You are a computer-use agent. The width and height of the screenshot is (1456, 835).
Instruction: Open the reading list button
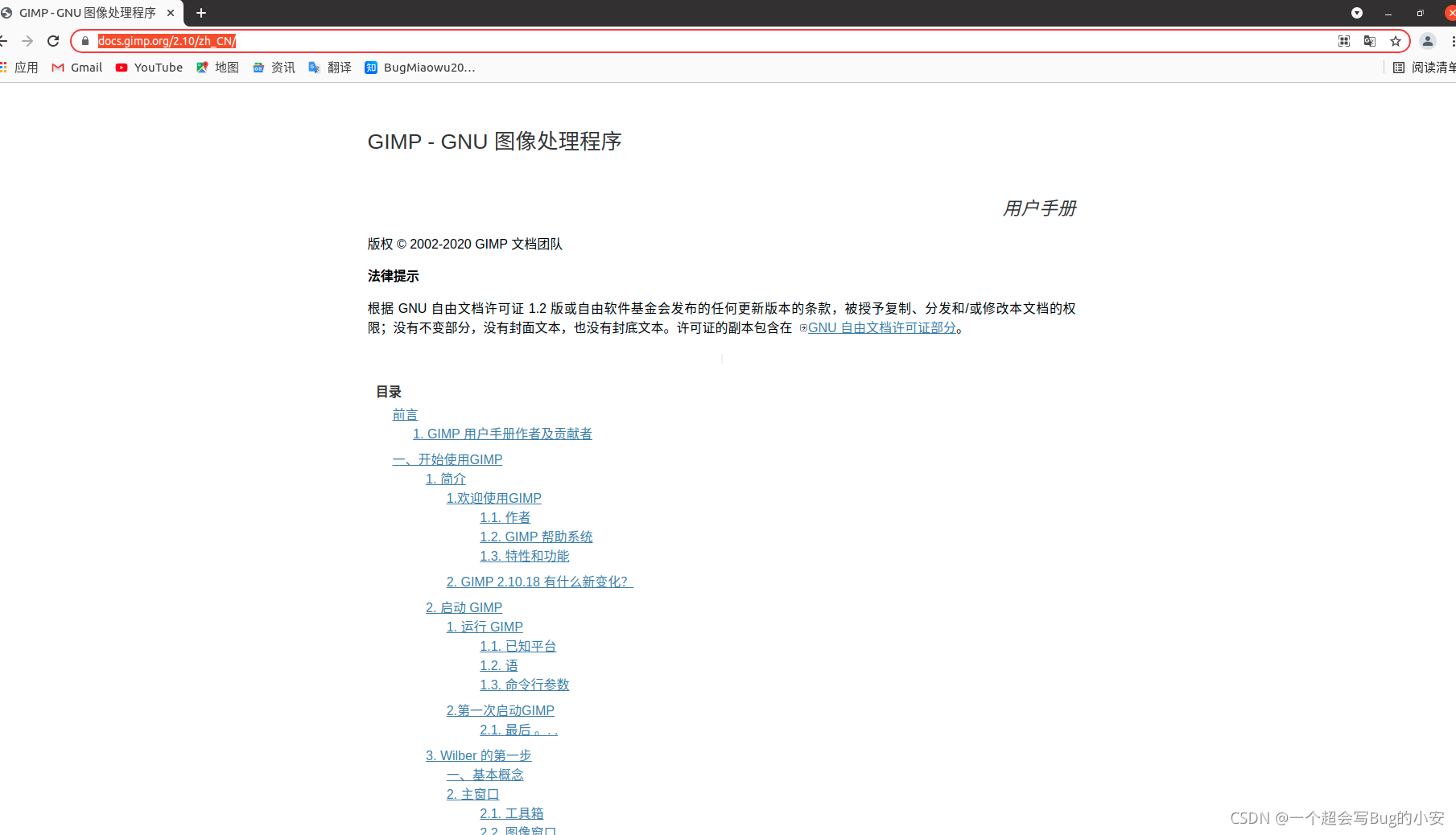1424,68
